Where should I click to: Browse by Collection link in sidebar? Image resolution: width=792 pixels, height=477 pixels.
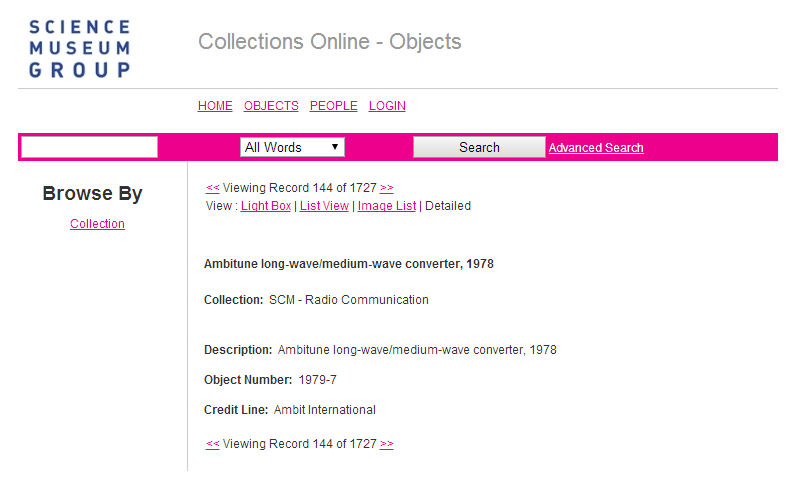[97, 224]
